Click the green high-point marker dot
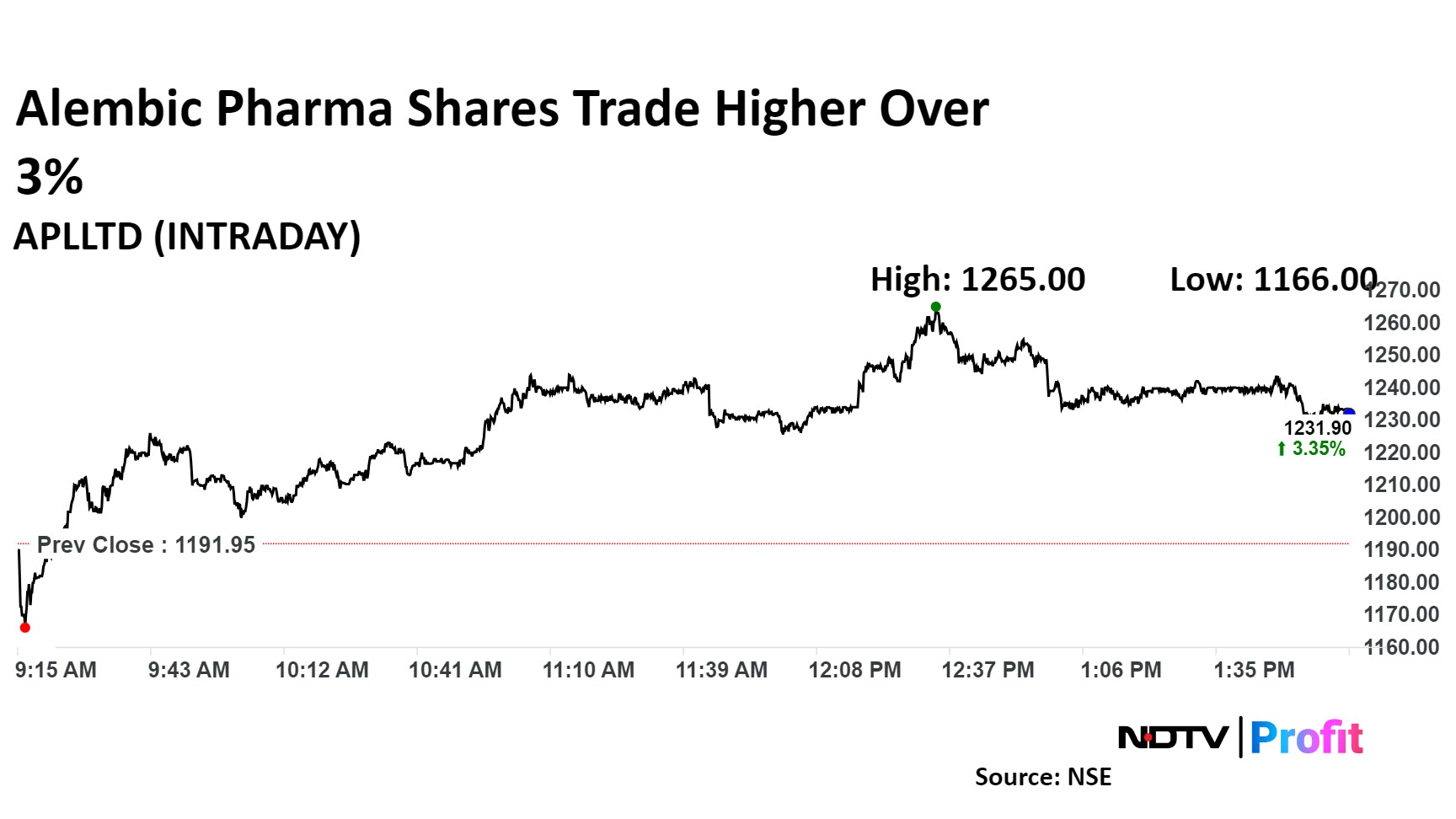Screen dimensions: 1456x819 click(x=935, y=307)
